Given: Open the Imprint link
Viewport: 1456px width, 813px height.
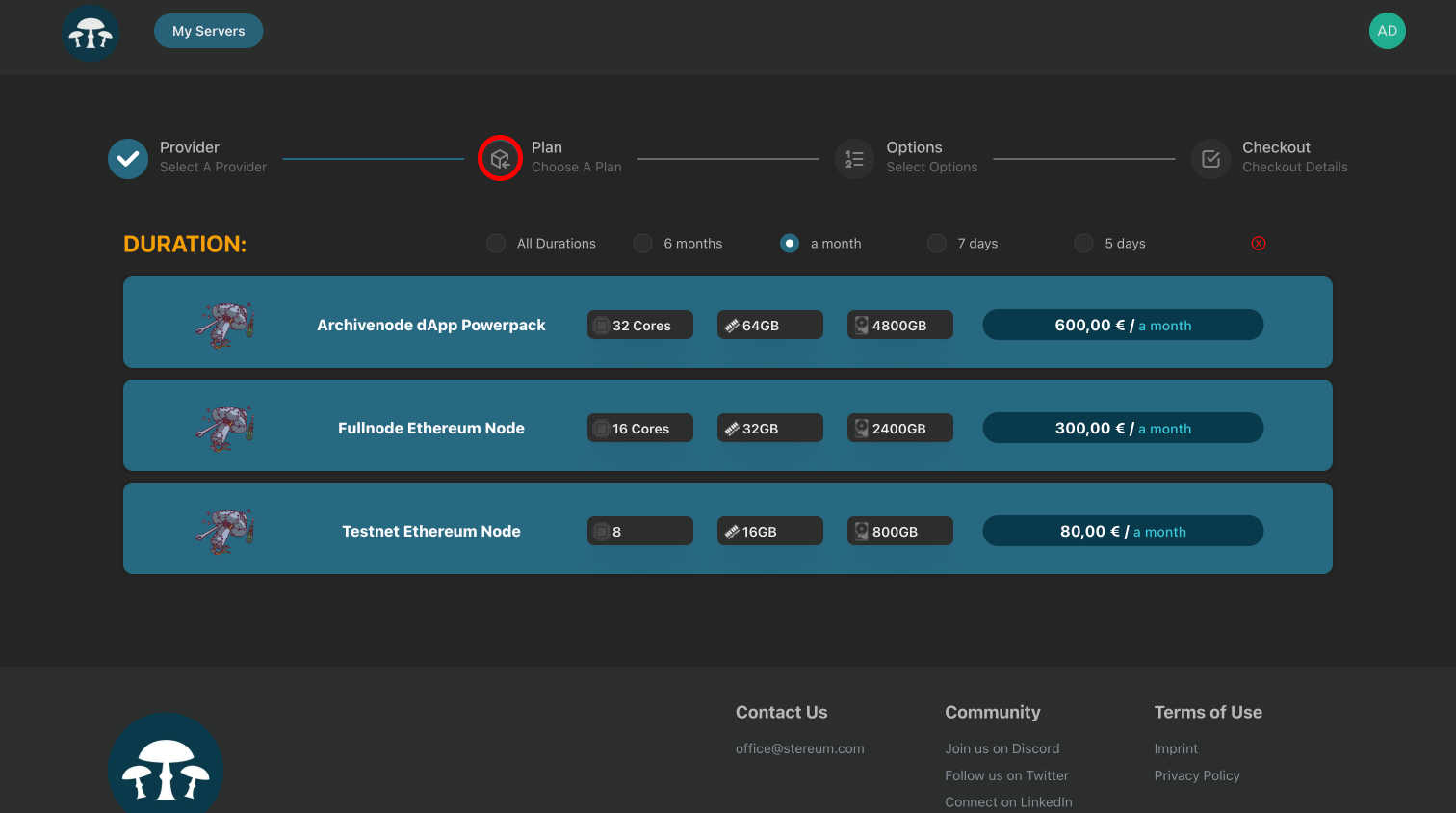Looking at the screenshot, I should point(1176,748).
